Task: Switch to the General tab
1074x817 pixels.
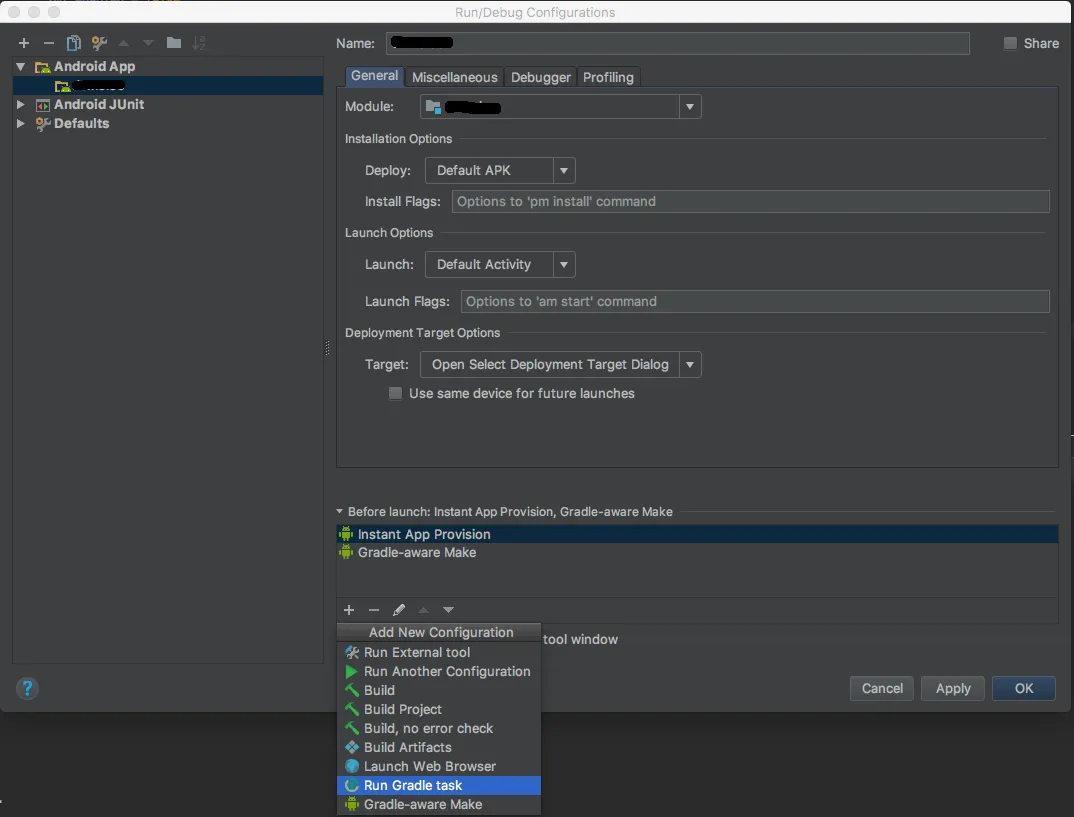Action: point(374,76)
